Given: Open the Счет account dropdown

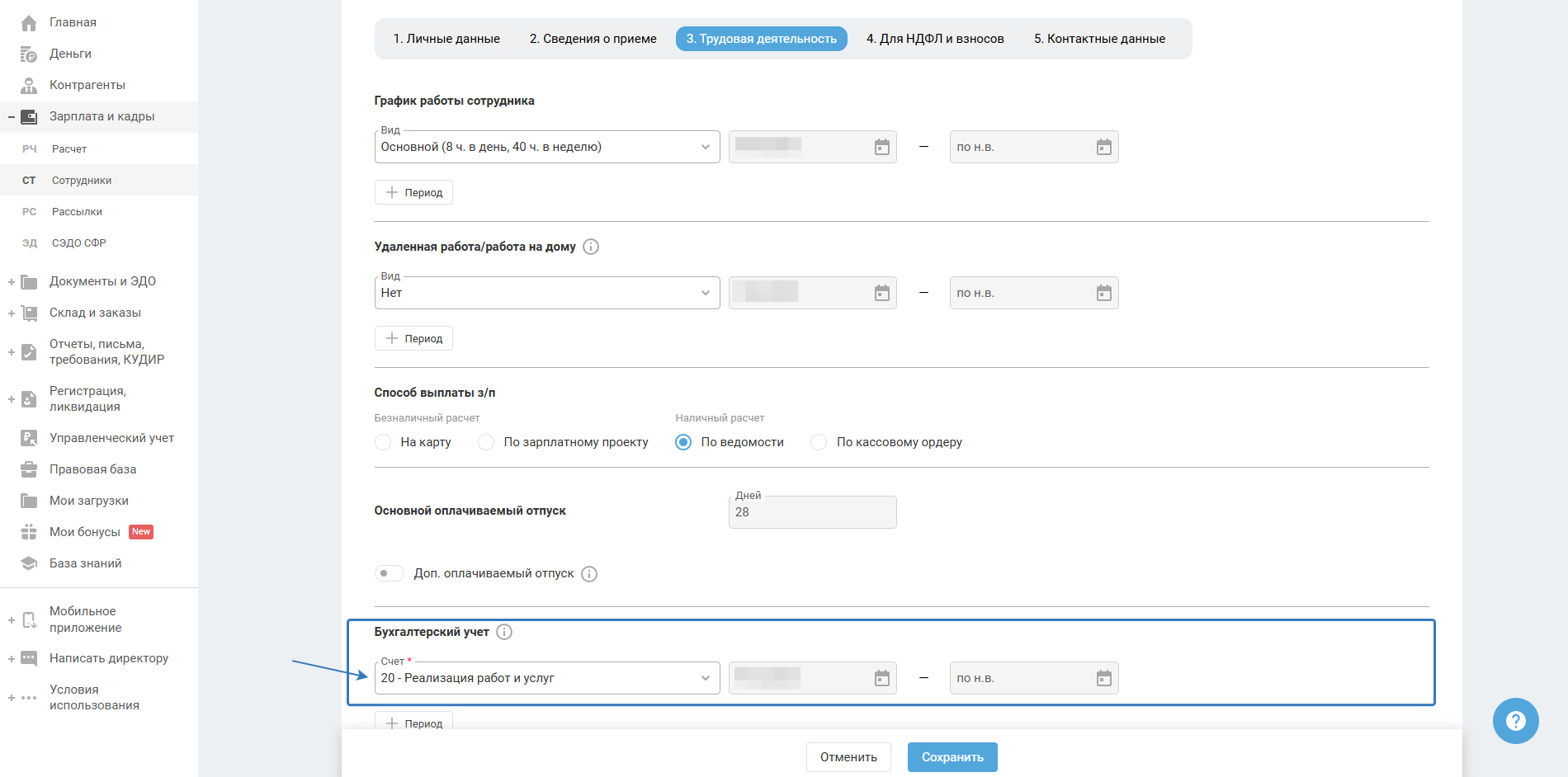Looking at the screenshot, I should pyautogui.click(x=546, y=678).
